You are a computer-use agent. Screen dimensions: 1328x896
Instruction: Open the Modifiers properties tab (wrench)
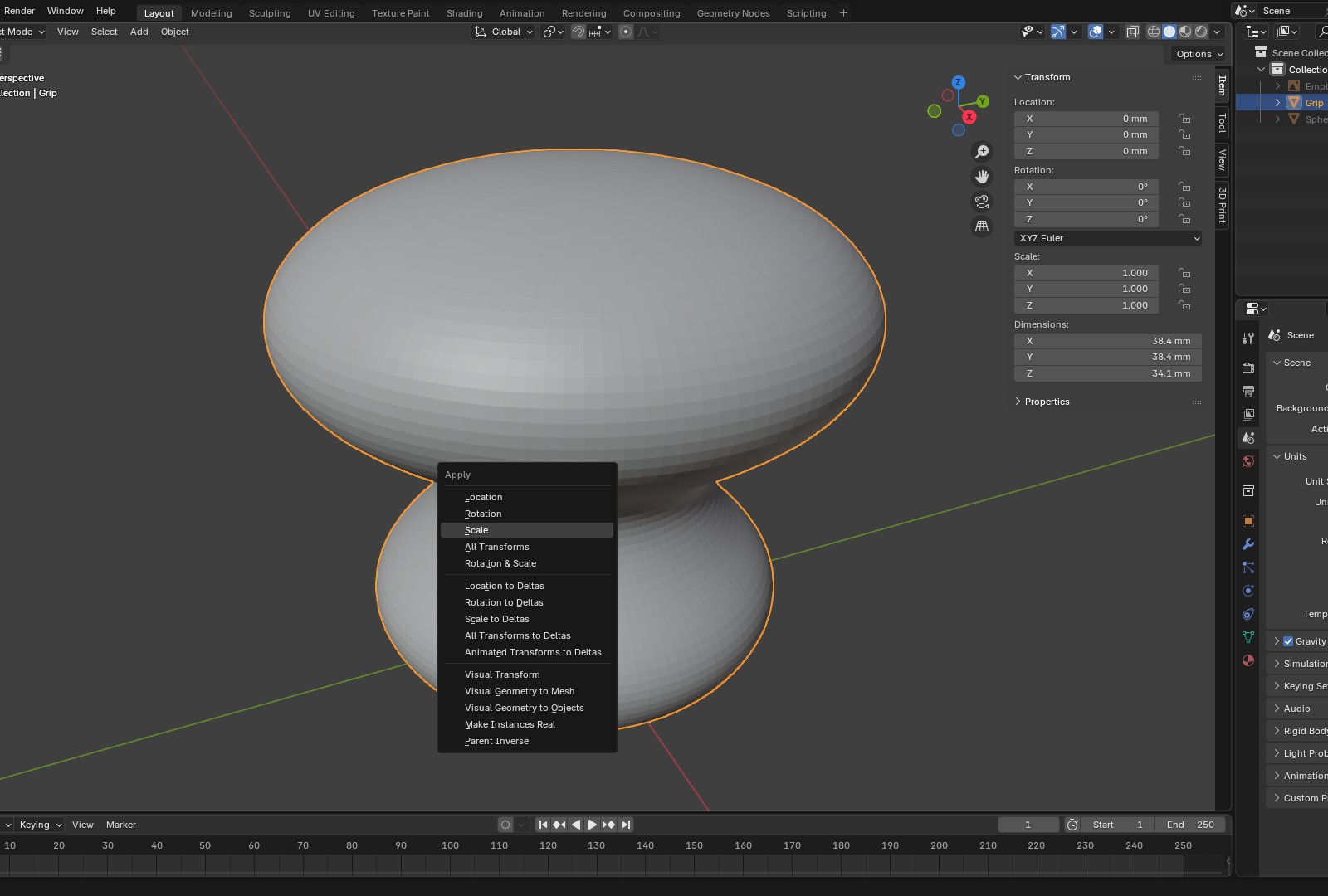click(1248, 544)
